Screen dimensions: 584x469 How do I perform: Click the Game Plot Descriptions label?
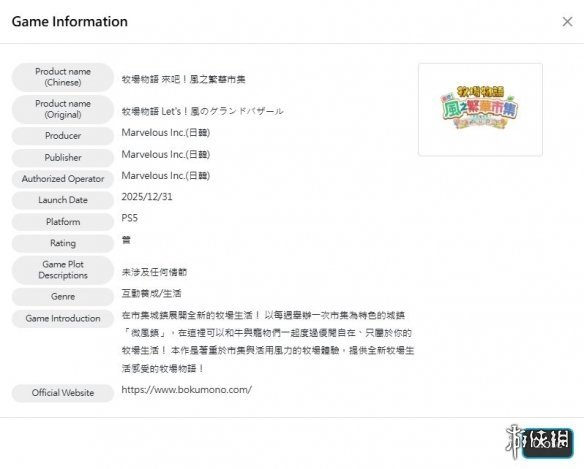[x=63, y=270]
